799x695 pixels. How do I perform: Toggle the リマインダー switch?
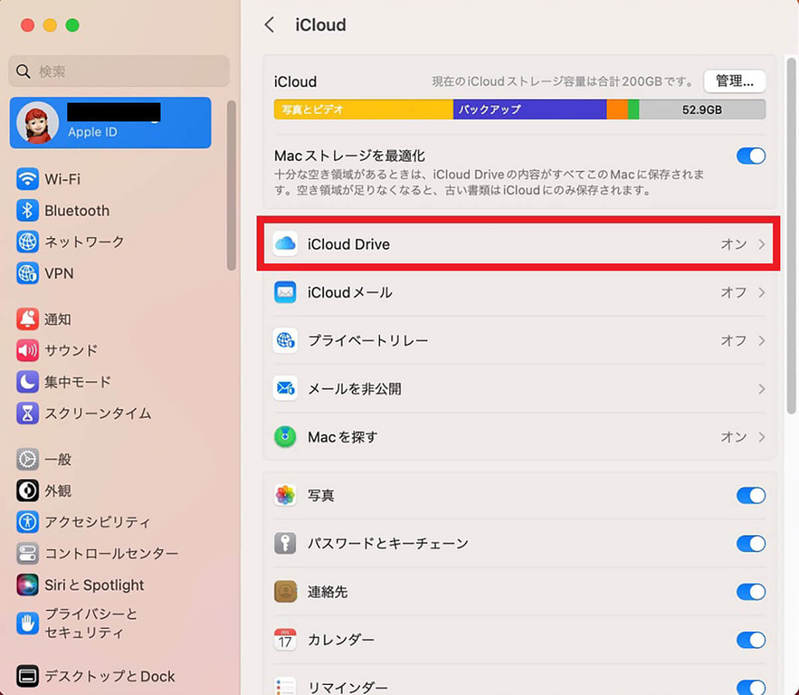751,687
